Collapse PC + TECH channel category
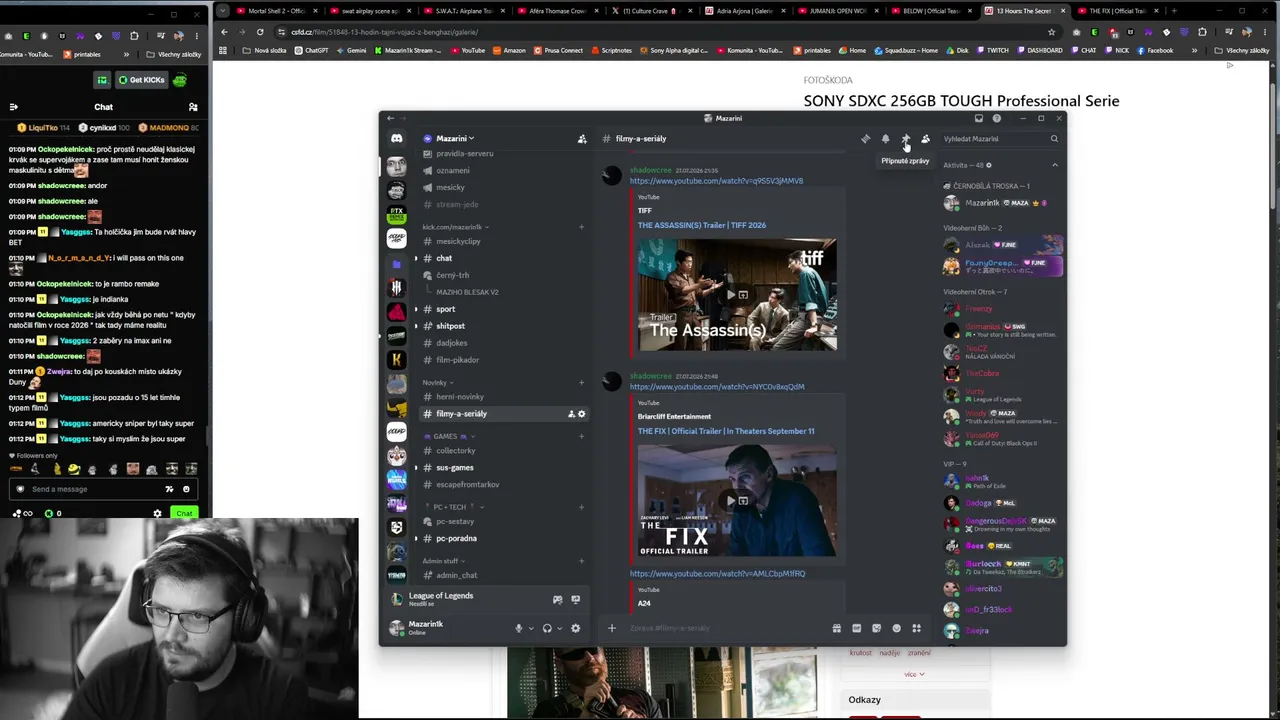This screenshot has width=1280, height=720. 453,507
